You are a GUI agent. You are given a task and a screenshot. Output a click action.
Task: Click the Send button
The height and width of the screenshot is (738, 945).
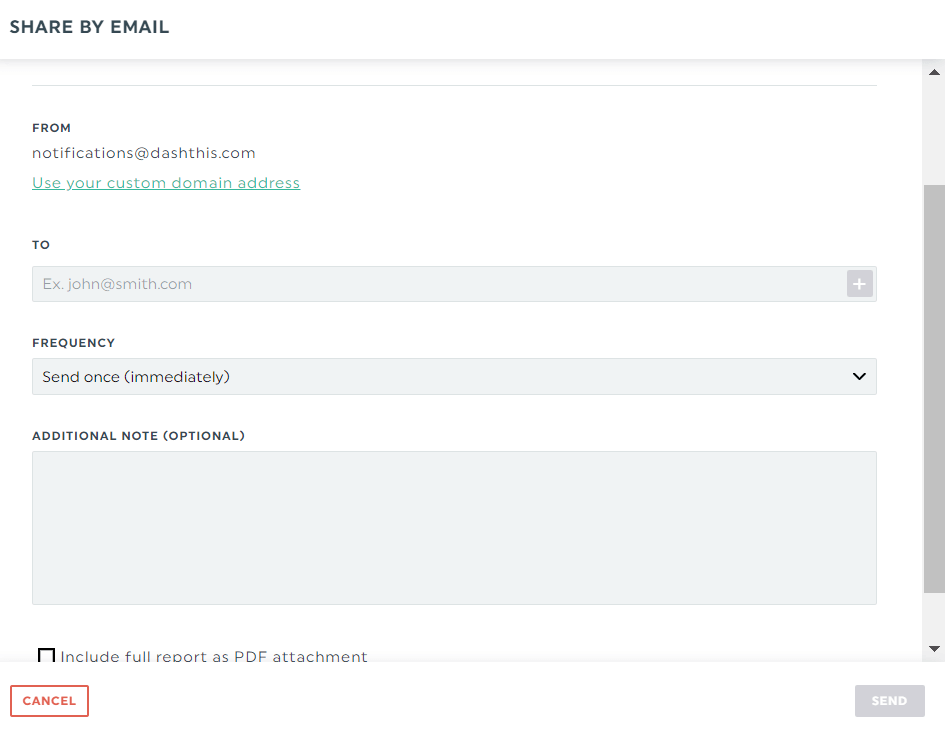point(889,701)
